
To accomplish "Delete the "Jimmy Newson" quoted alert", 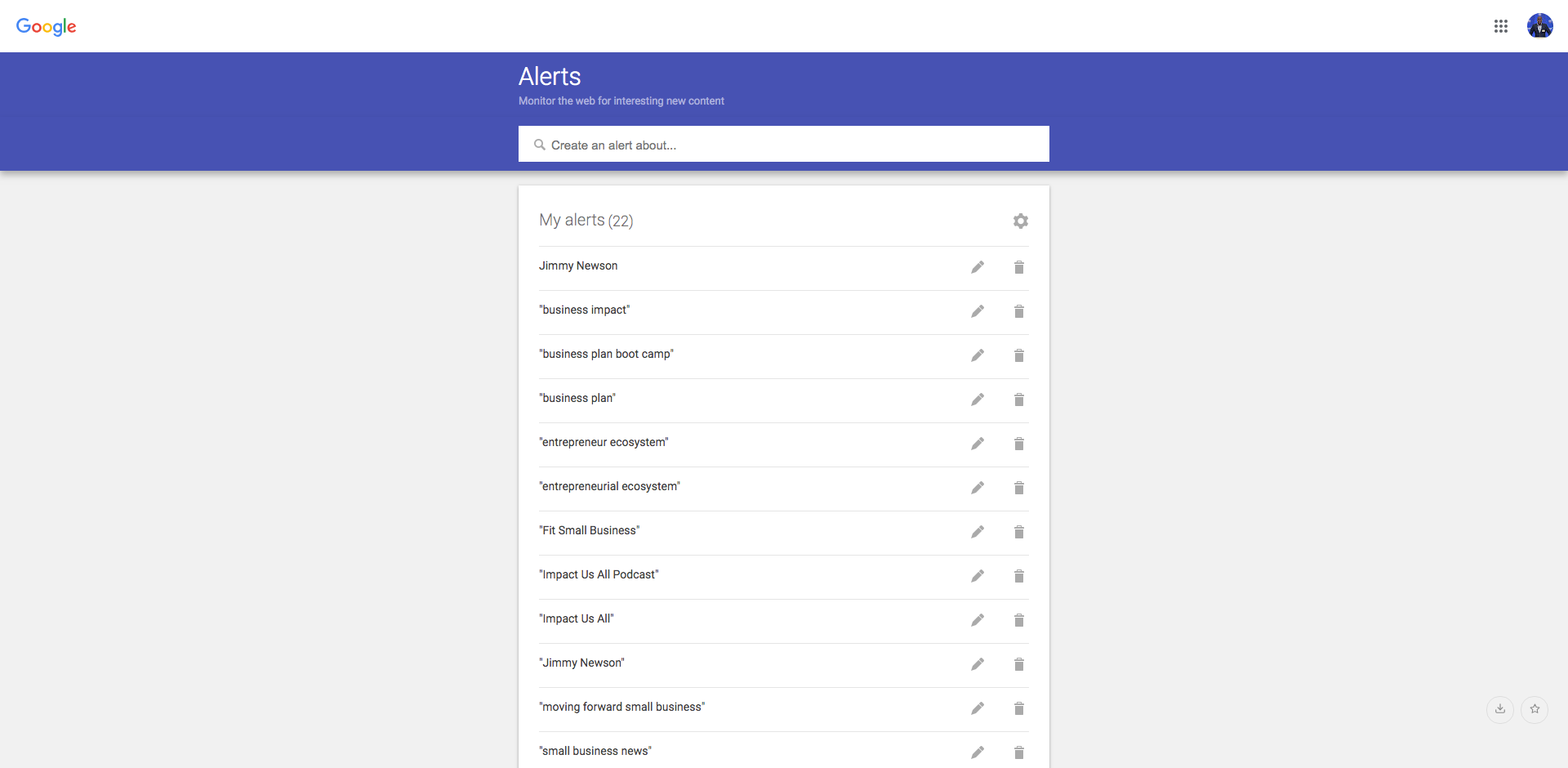I will point(1018,664).
